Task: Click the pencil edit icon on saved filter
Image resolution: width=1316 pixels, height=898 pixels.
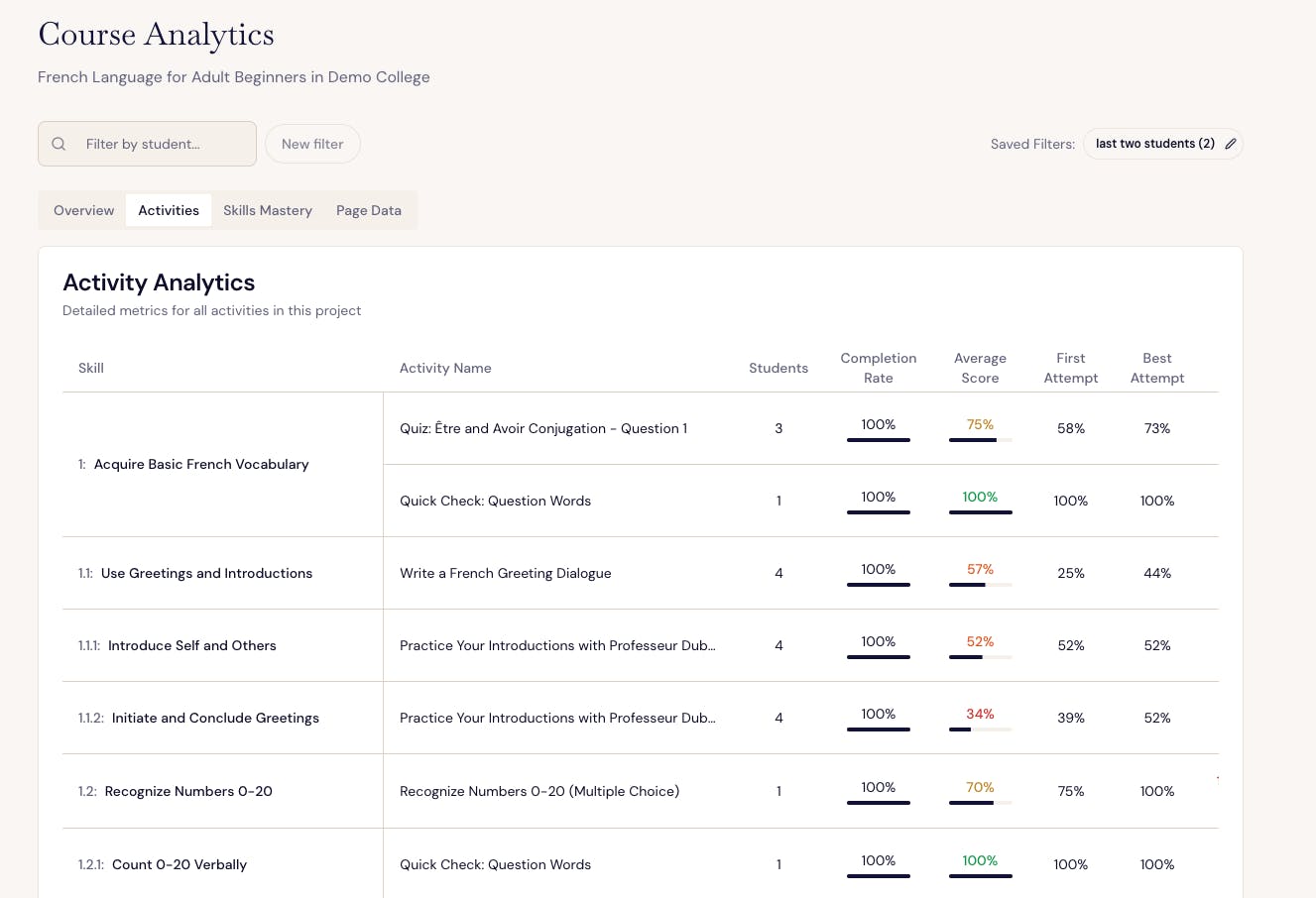Action: click(x=1230, y=144)
